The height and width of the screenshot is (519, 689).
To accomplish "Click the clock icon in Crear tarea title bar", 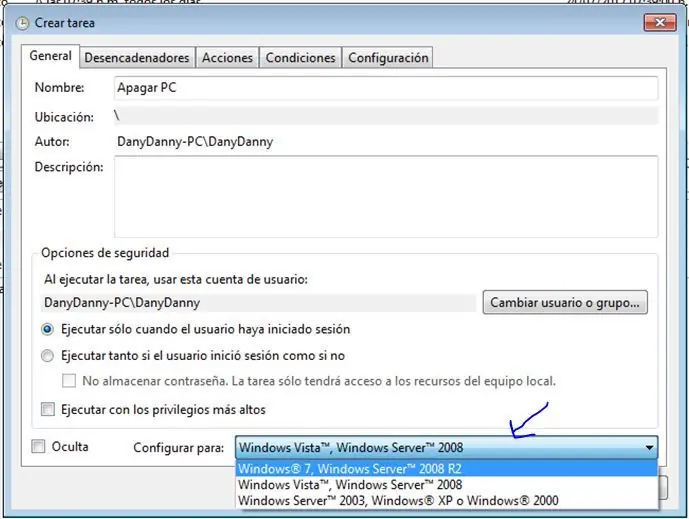I will click(22, 23).
